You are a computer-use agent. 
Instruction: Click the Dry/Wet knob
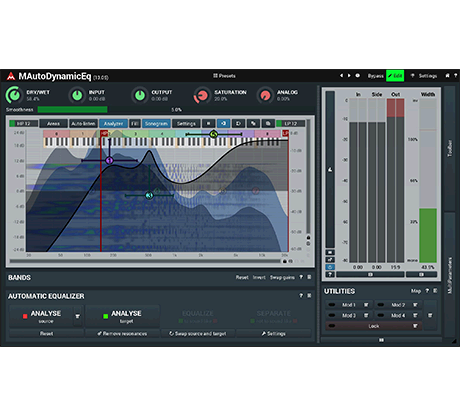(14, 95)
